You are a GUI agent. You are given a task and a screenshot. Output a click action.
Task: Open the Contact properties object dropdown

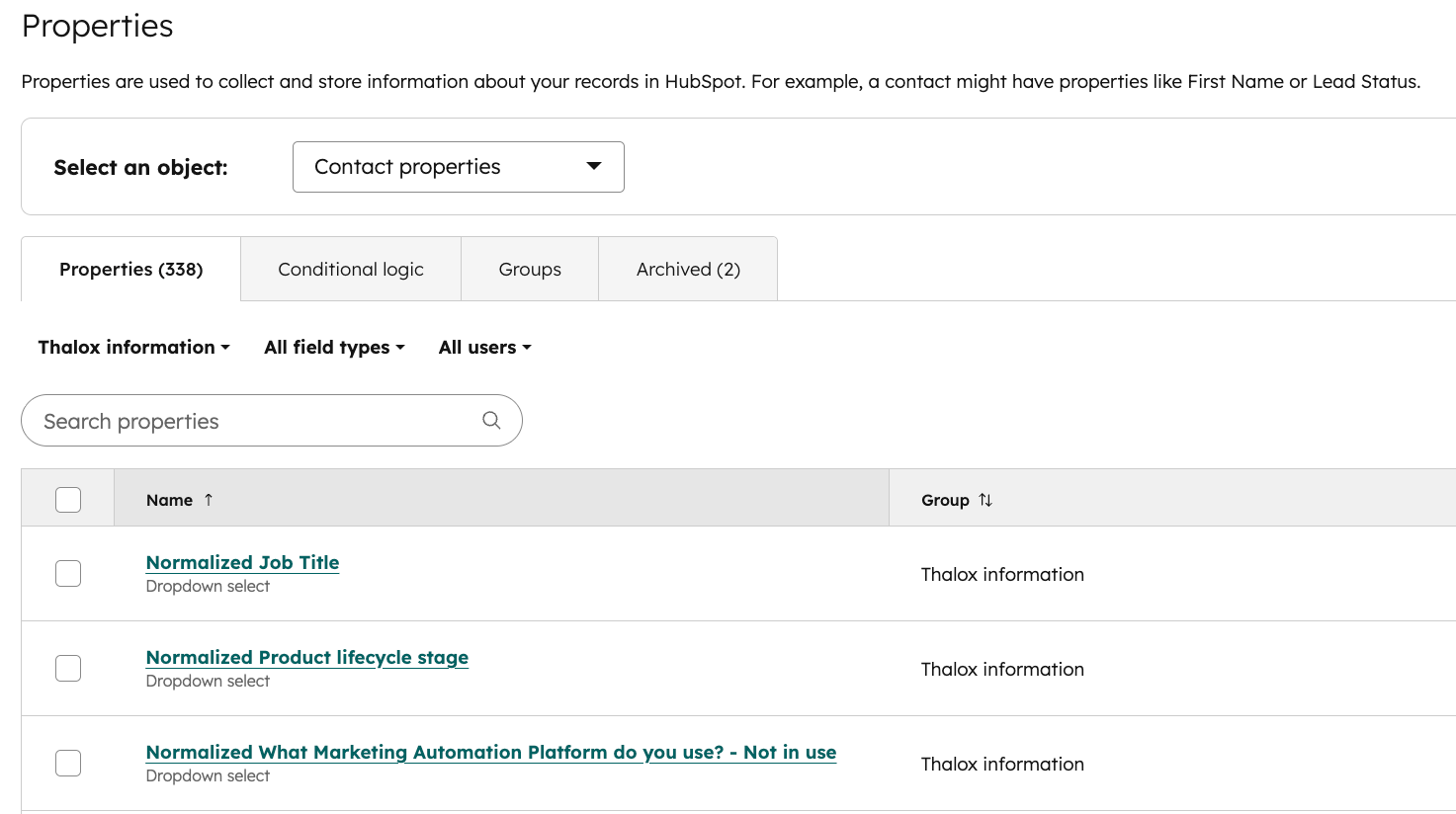(459, 167)
